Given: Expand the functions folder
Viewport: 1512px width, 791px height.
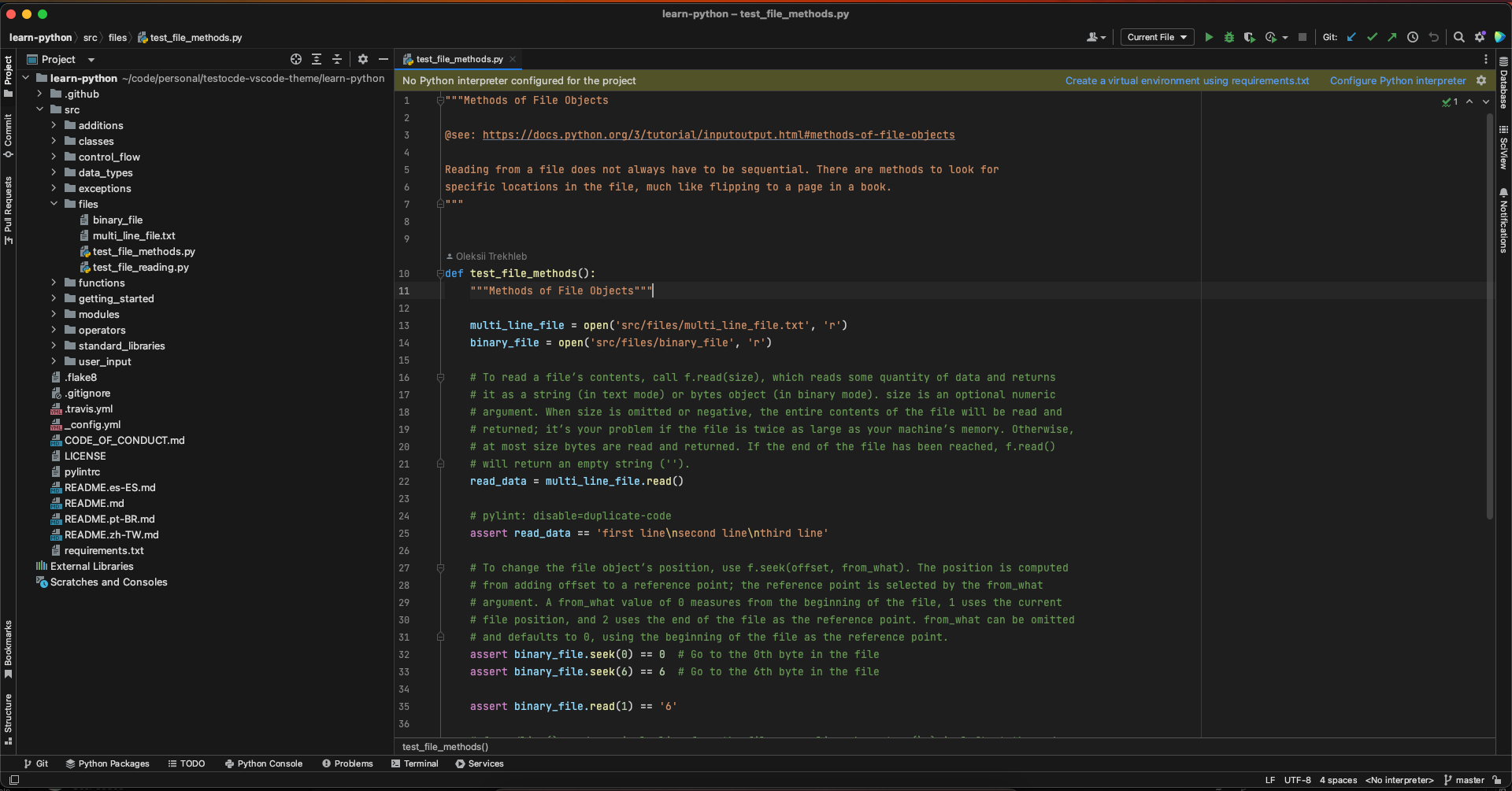Looking at the screenshot, I should [x=54, y=283].
